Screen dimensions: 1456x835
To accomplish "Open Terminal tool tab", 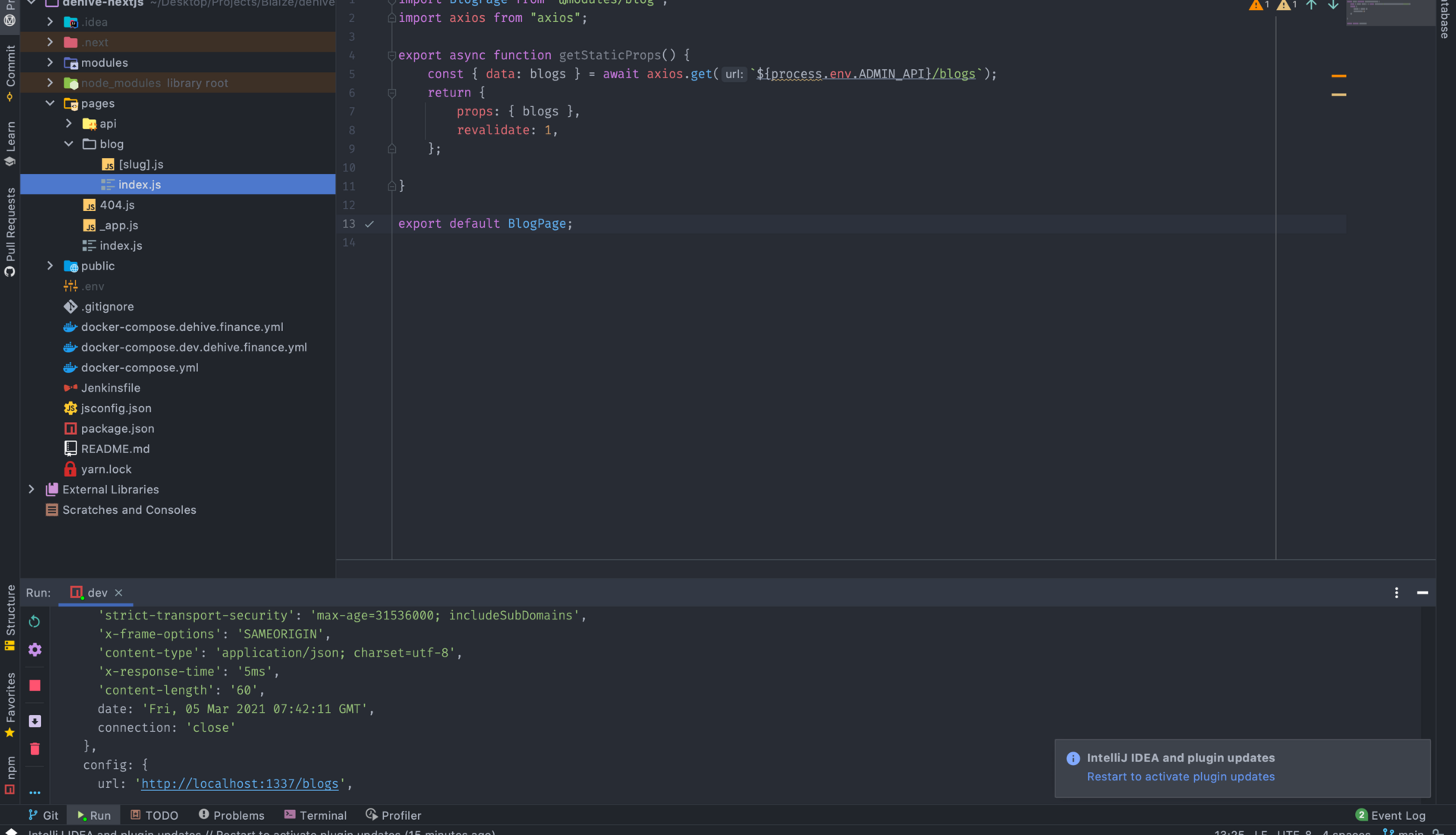I will pos(315,815).
